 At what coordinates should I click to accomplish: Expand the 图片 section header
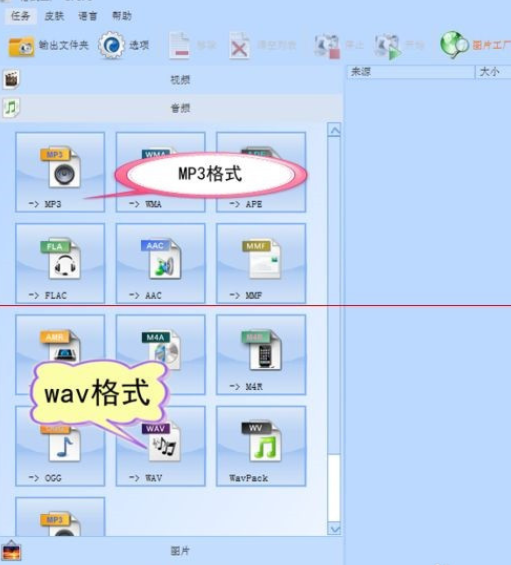(x=172, y=551)
